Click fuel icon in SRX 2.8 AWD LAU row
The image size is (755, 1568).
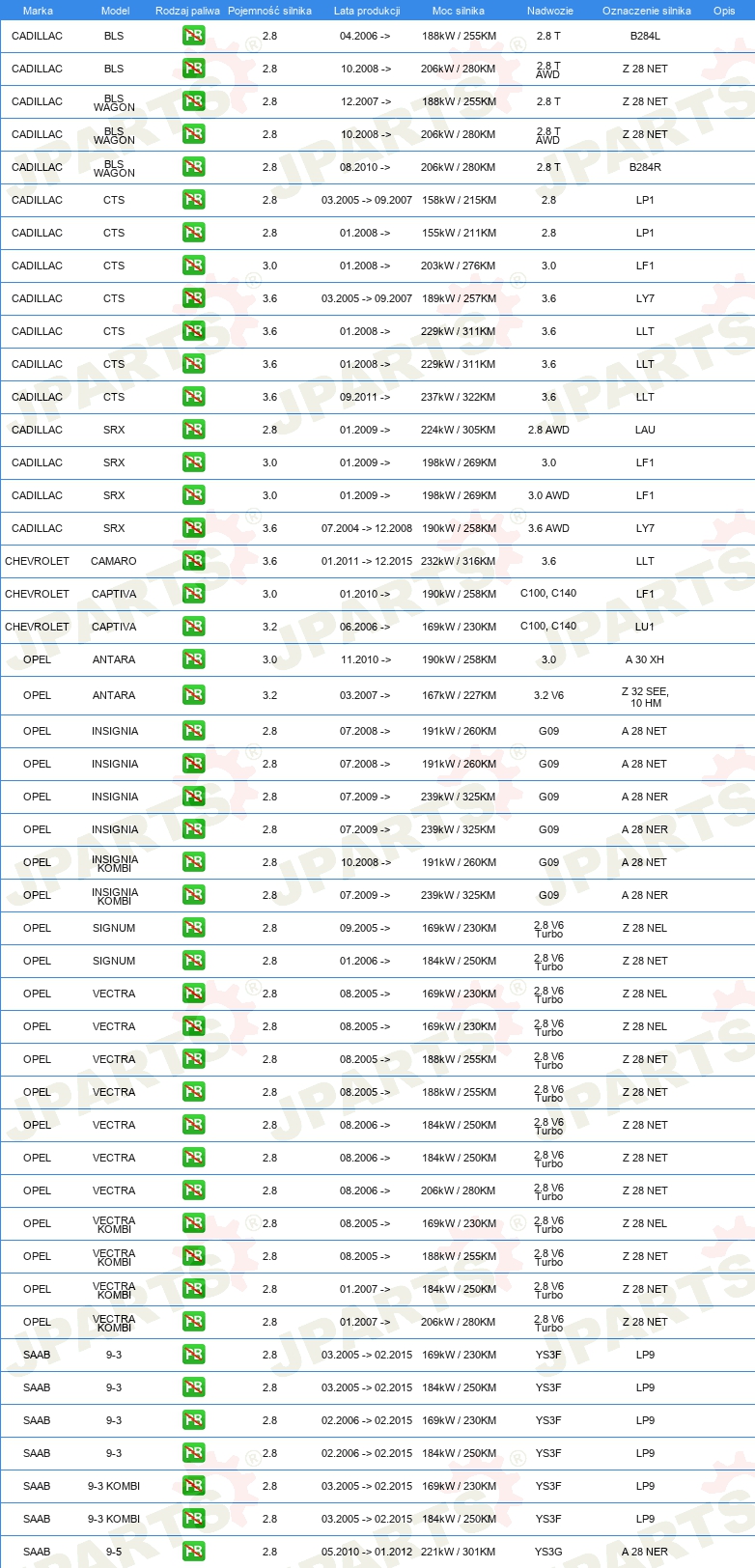193,430
